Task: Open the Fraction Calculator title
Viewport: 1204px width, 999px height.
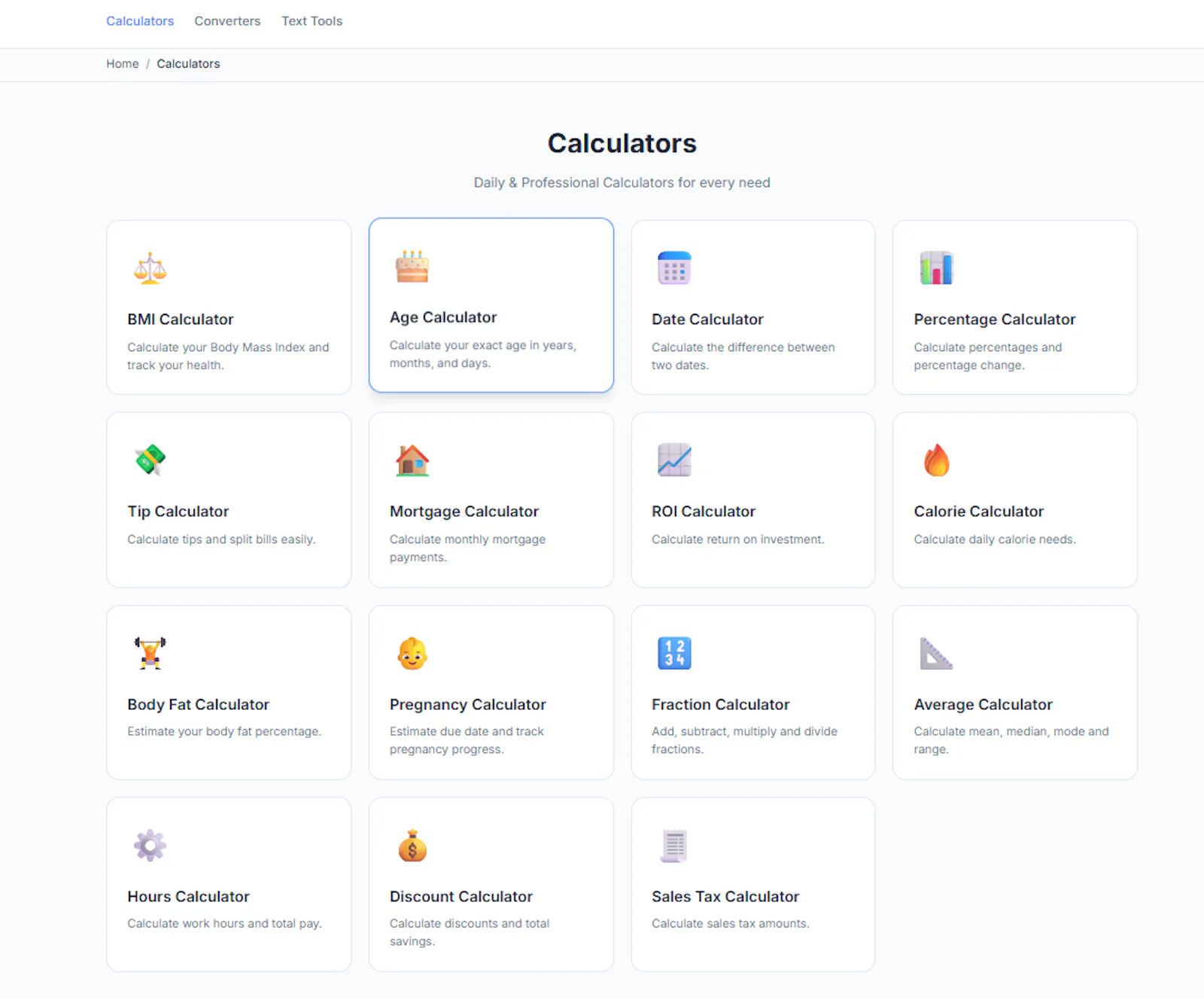Action: pos(721,704)
